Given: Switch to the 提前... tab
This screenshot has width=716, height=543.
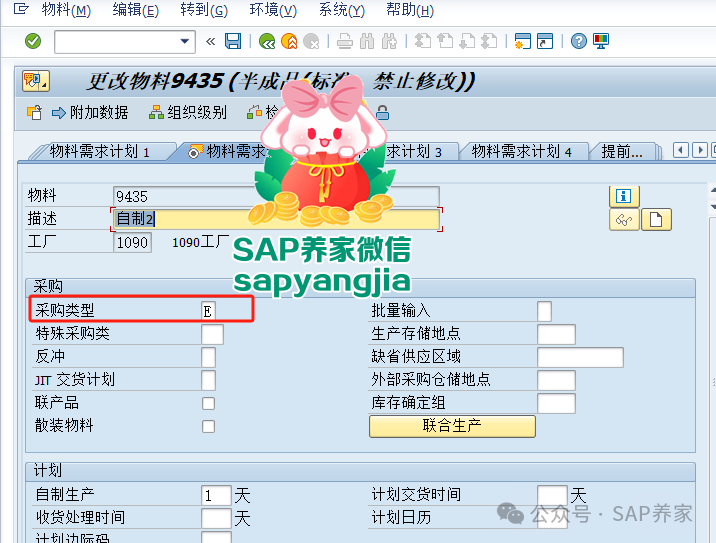Looking at the screenshot, I should pyautogui.click(x=622, y=152).
